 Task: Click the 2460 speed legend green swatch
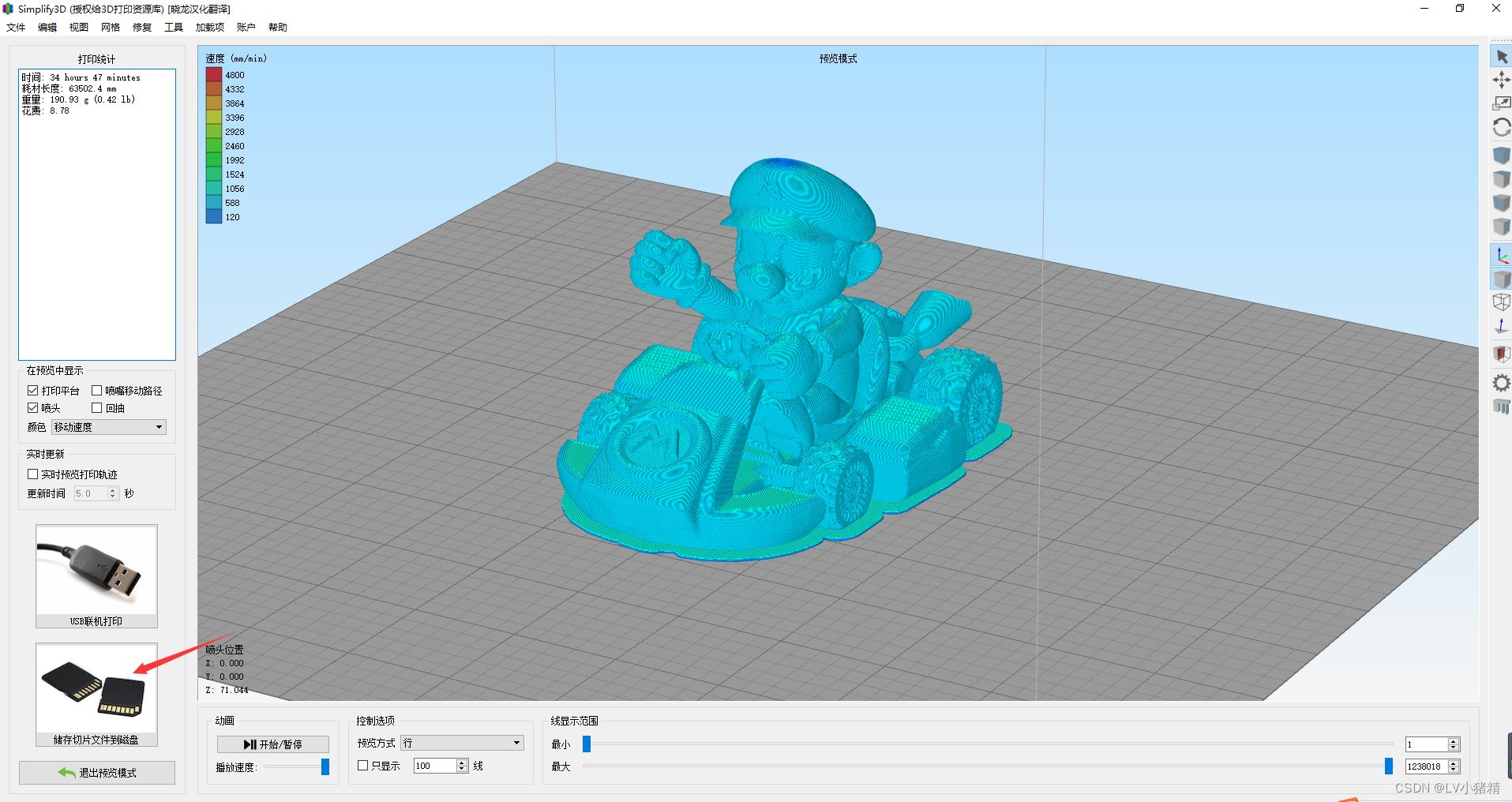coord(214,146)
